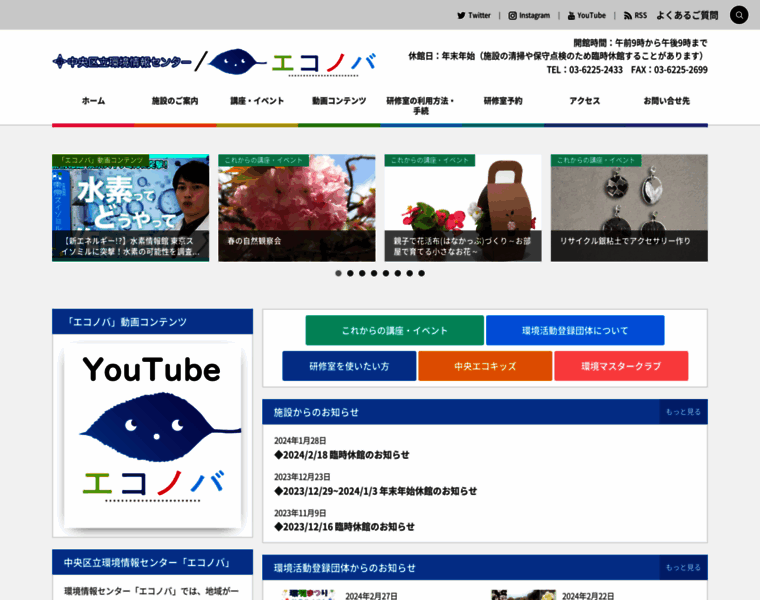760x600 pixels.
Task: Click the navy 研修室を使いたい方 button
Action: point(349,366)
